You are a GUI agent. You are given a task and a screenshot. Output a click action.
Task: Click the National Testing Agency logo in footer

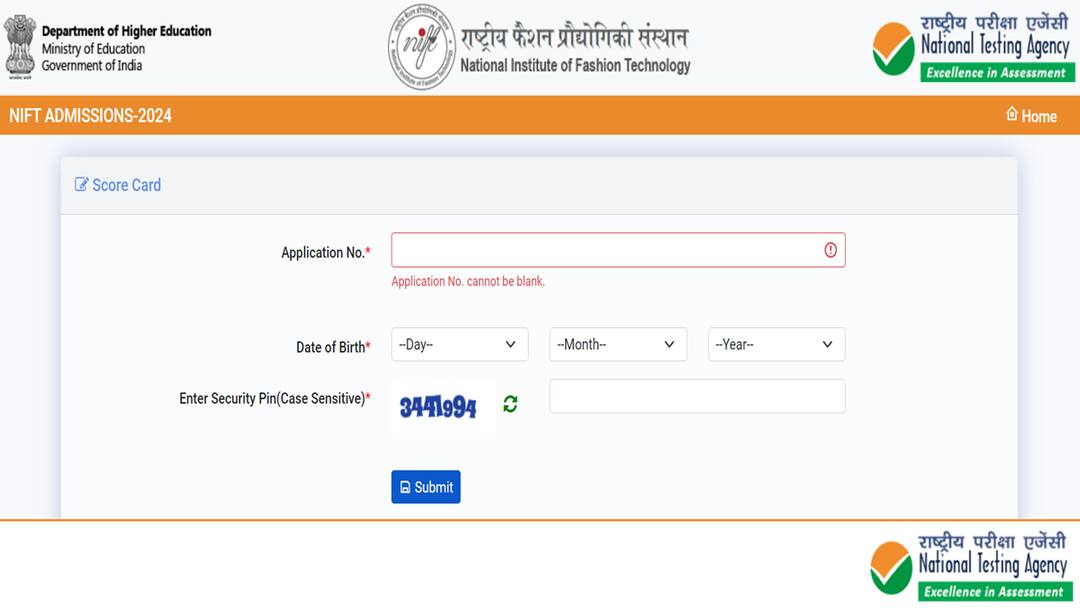point(971,566)
